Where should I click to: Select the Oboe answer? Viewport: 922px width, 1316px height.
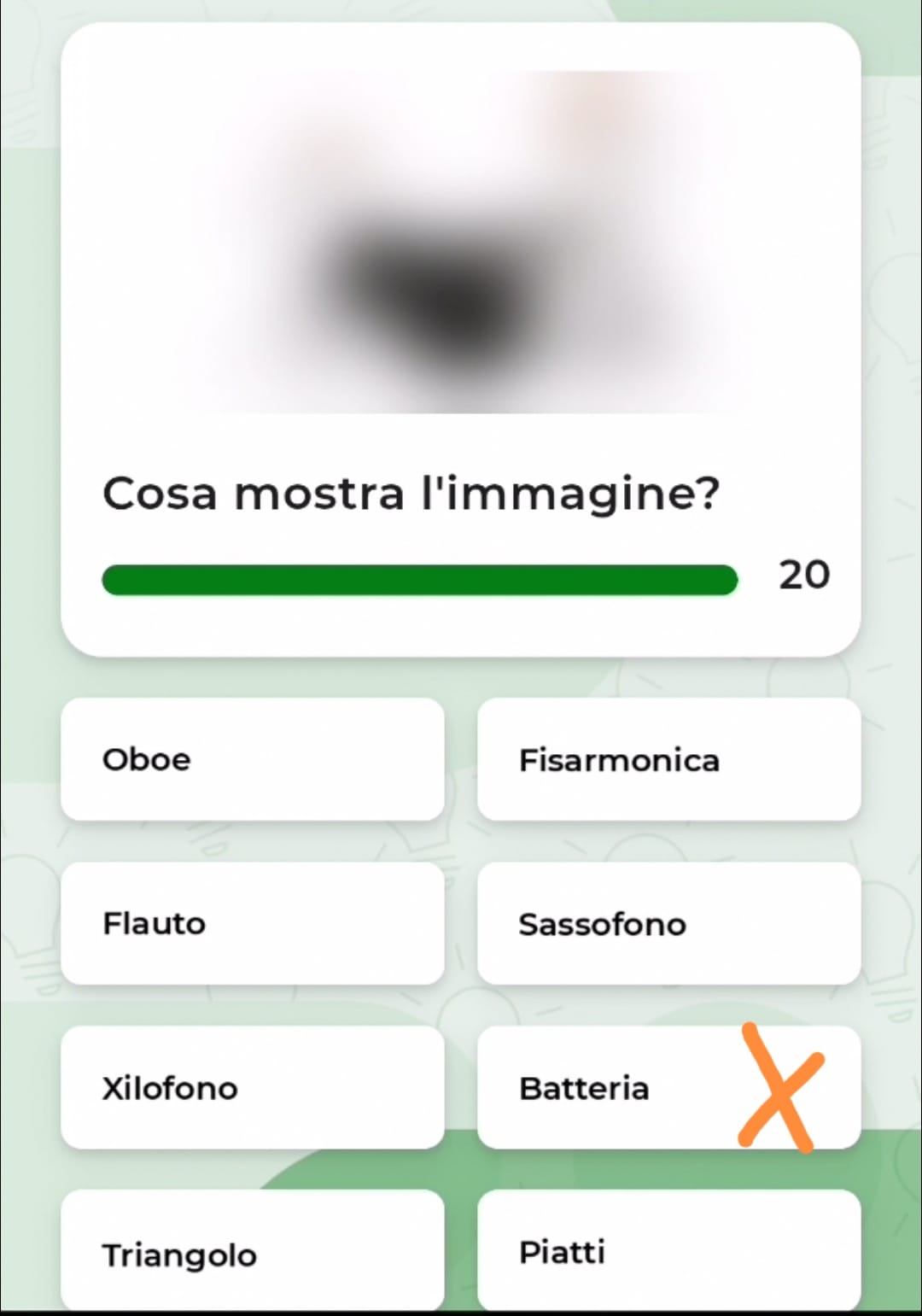253,759
